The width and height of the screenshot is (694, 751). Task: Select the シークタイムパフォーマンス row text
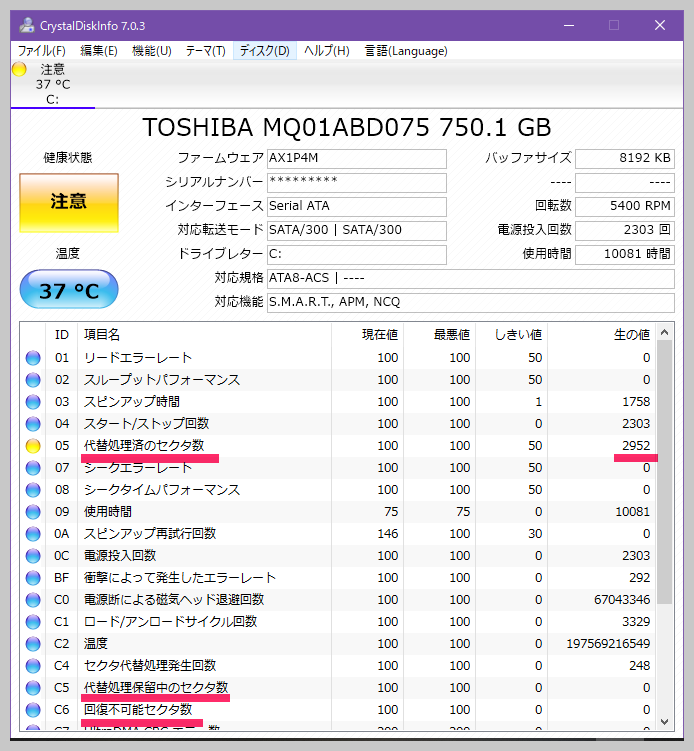pyautogui.click(x=162, y=490)
